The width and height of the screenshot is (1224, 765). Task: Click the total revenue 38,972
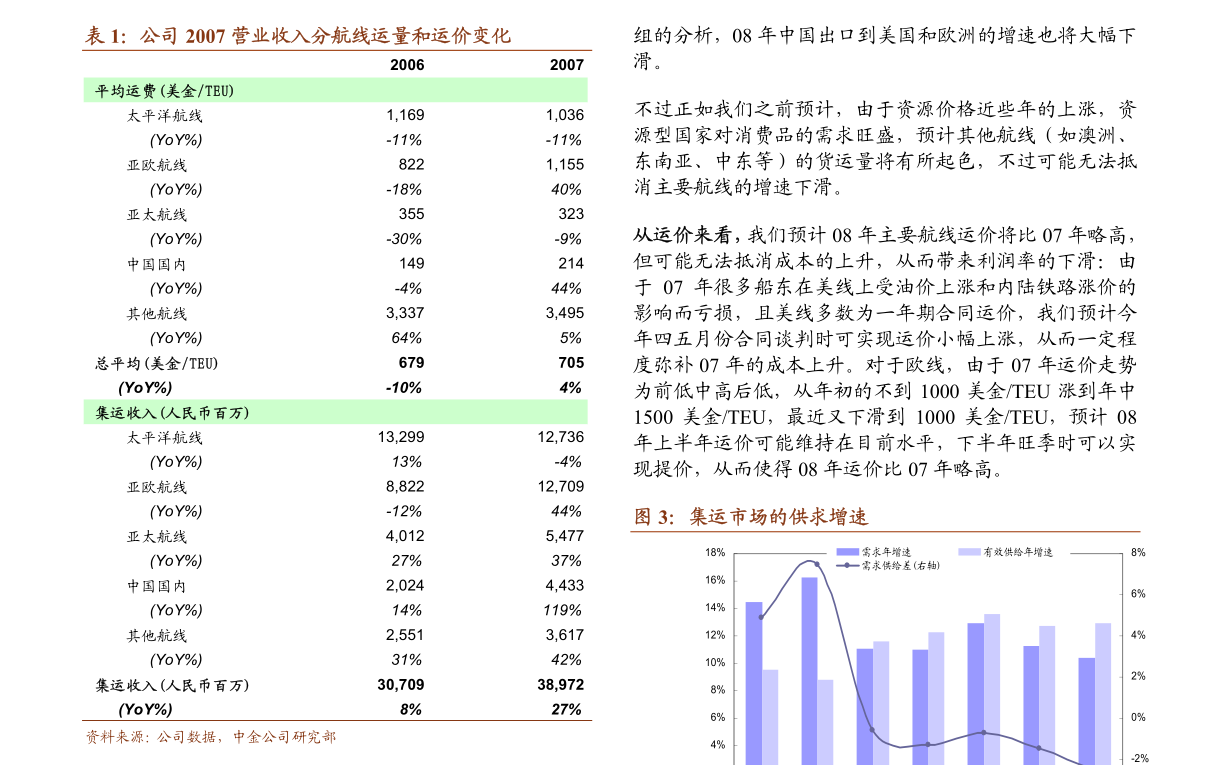tap(561, 685)
